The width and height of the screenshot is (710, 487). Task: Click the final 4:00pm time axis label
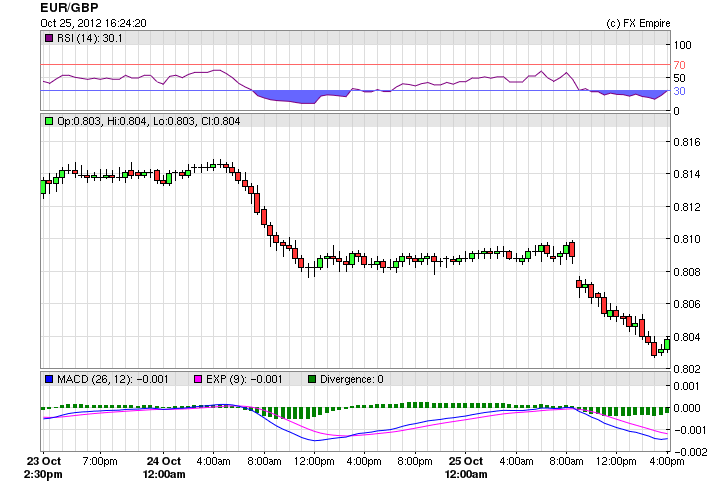tap(667, 462)
